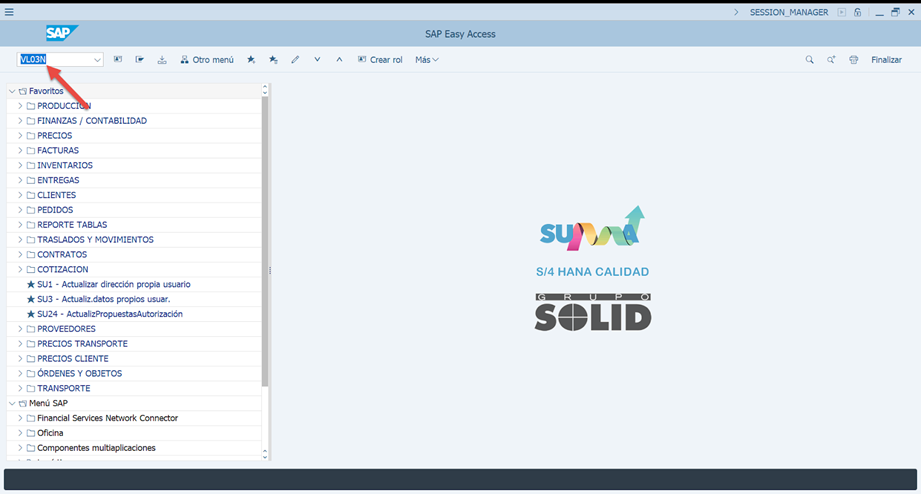Screen dimensions: 921x494
Task: Click the download arrow icon in toolbar
Action: coord(162,60)
